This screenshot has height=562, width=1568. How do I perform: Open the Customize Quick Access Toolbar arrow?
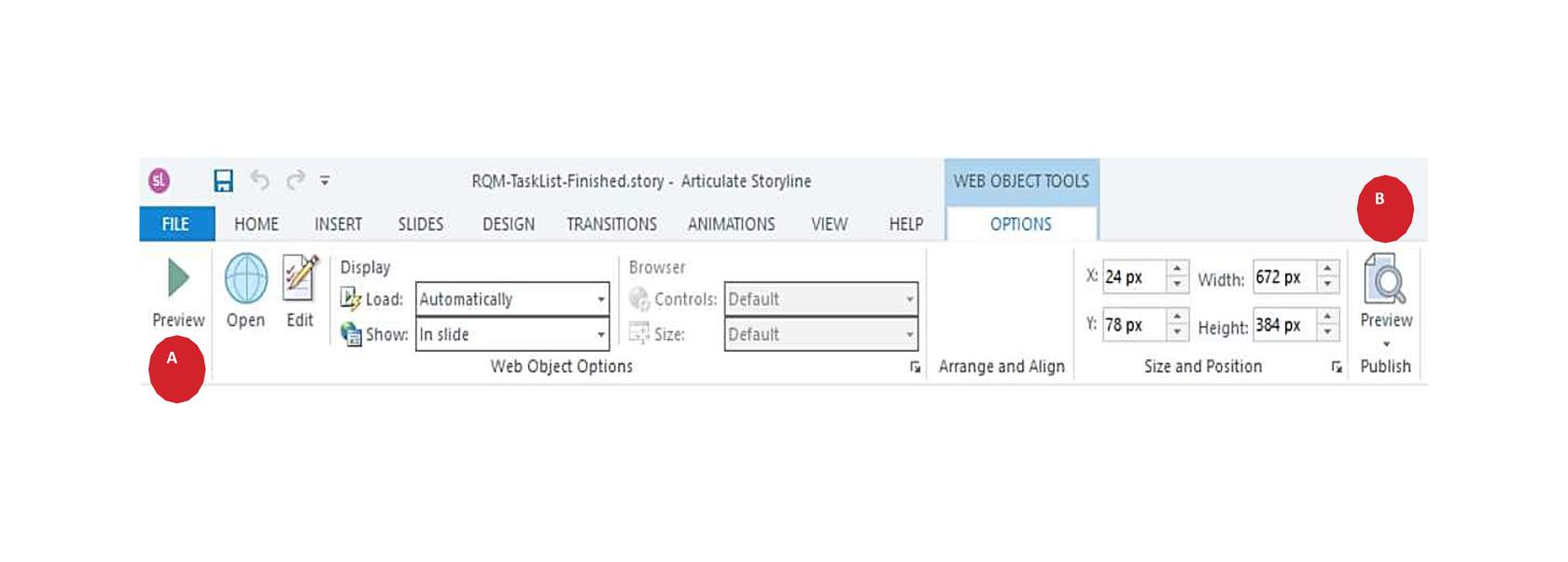[325, 181]
